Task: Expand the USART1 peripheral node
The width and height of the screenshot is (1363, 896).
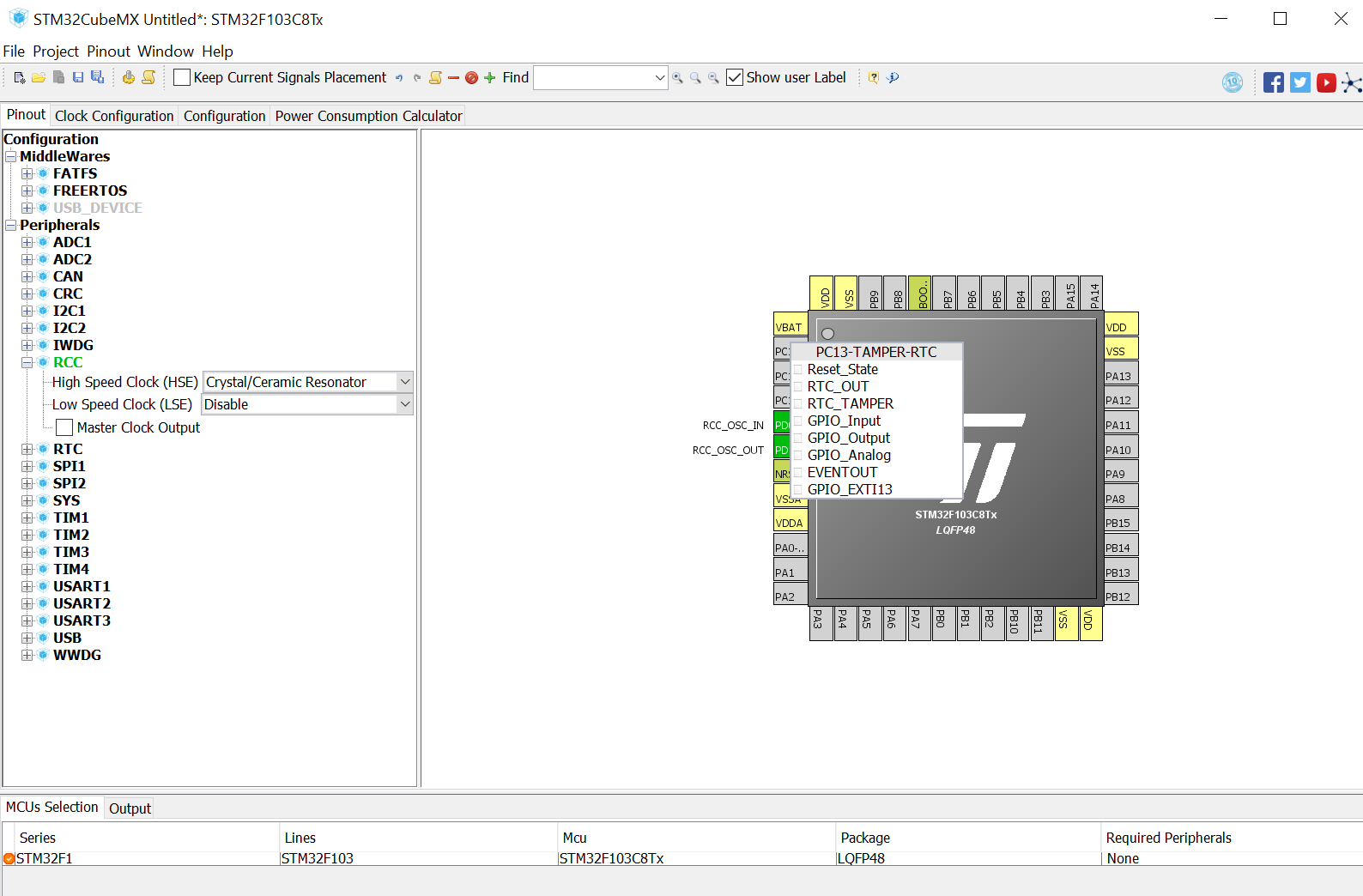Action: point(27,586)
